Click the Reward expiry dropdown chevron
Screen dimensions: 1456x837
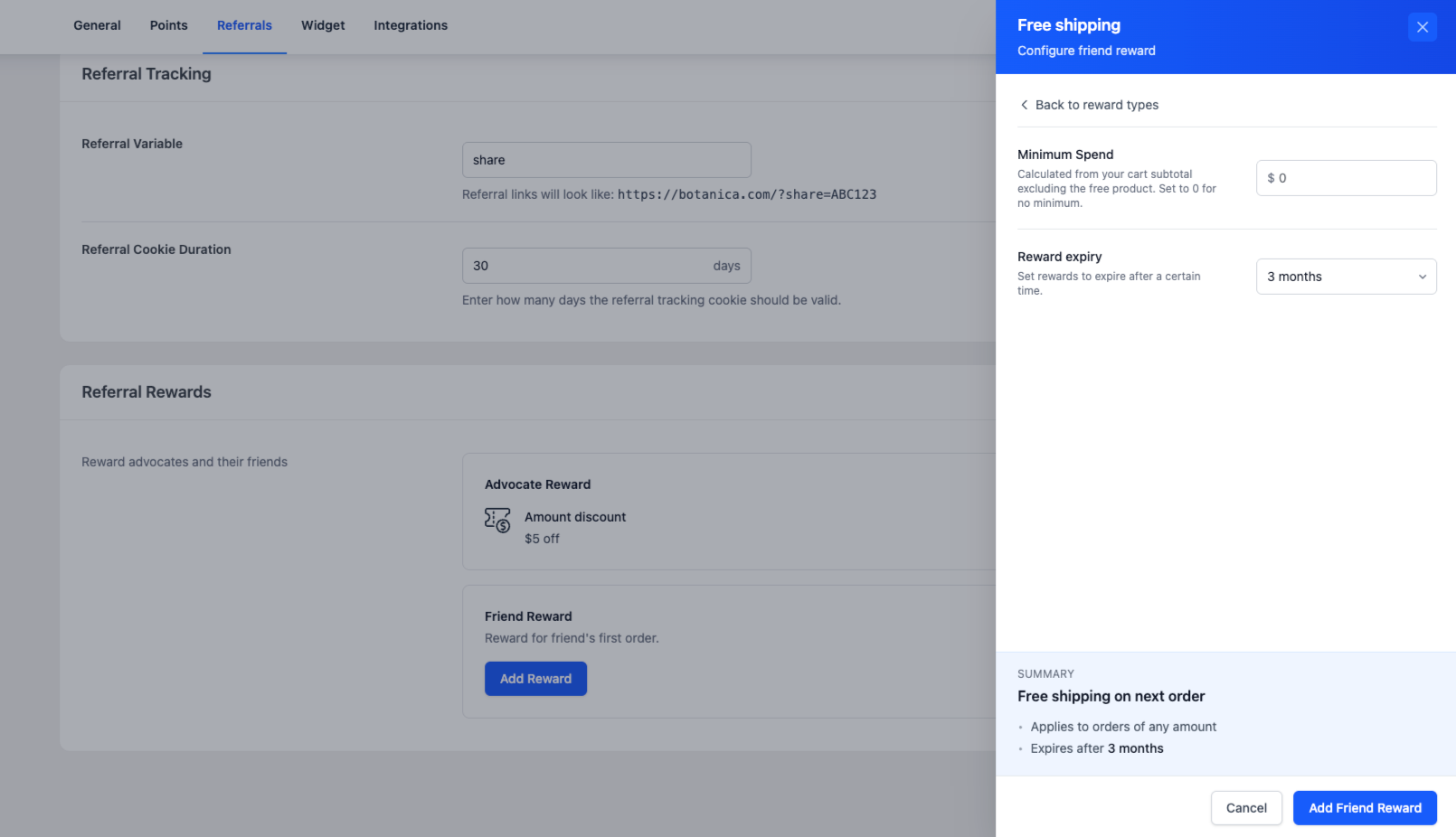[x=1422, y=277]
